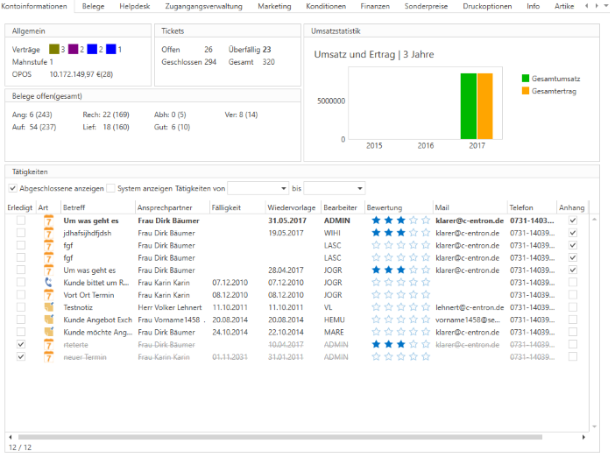Screen dimensions: 610x453
Task: Enable the 'System anzeigen' checkbox
Action: click(111, 188)
